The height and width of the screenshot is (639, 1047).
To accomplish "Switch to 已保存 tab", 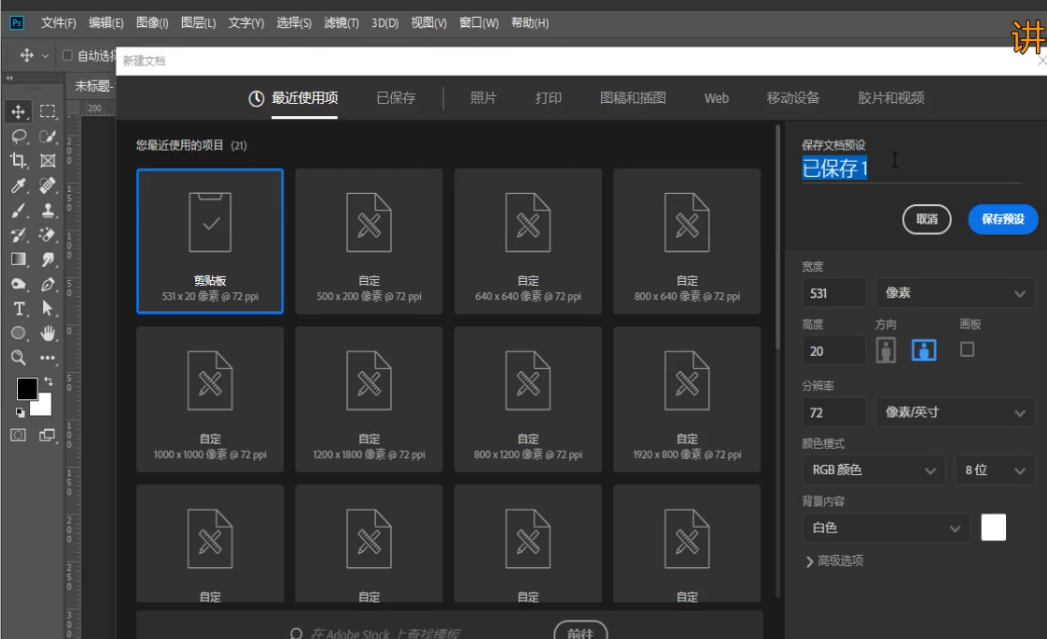I will pyautogui.click(x=396, y=98).
